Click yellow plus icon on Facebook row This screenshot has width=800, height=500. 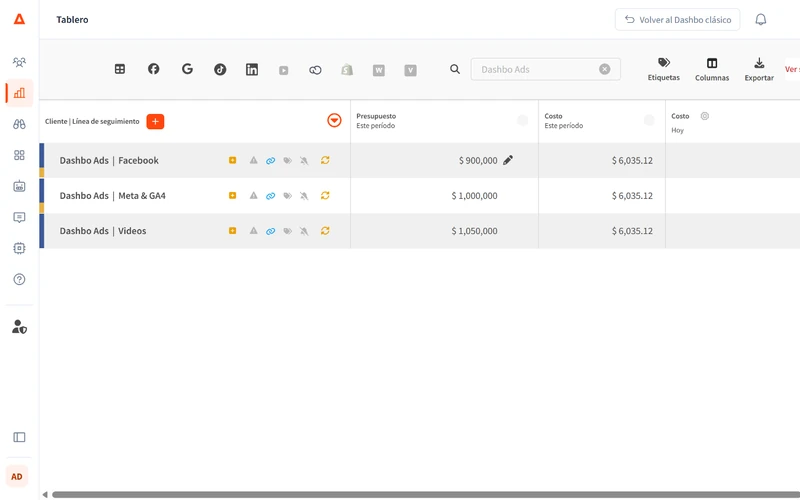tap(233, 160)
